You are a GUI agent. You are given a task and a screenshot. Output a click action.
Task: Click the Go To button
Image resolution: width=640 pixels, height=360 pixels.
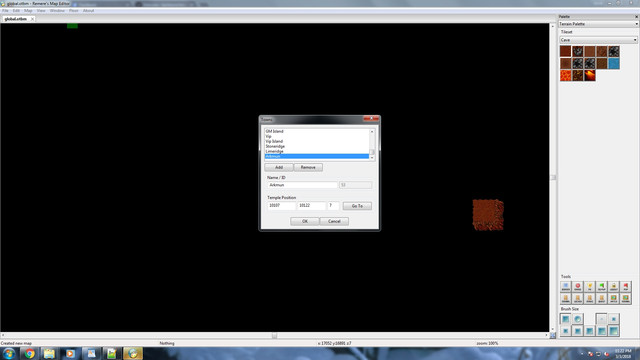tap(357, 206)
